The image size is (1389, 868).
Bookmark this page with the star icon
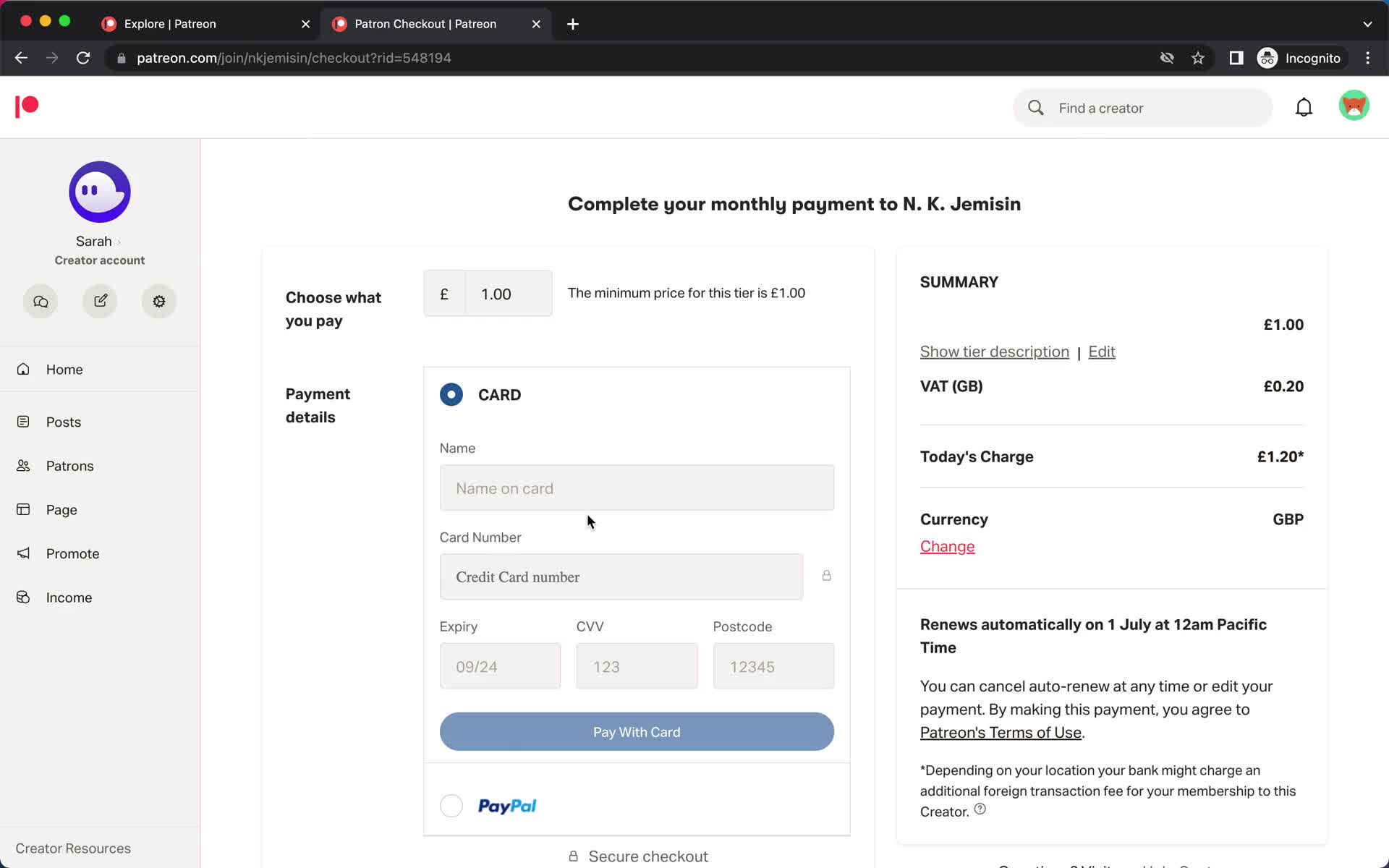coord(1198,58)
